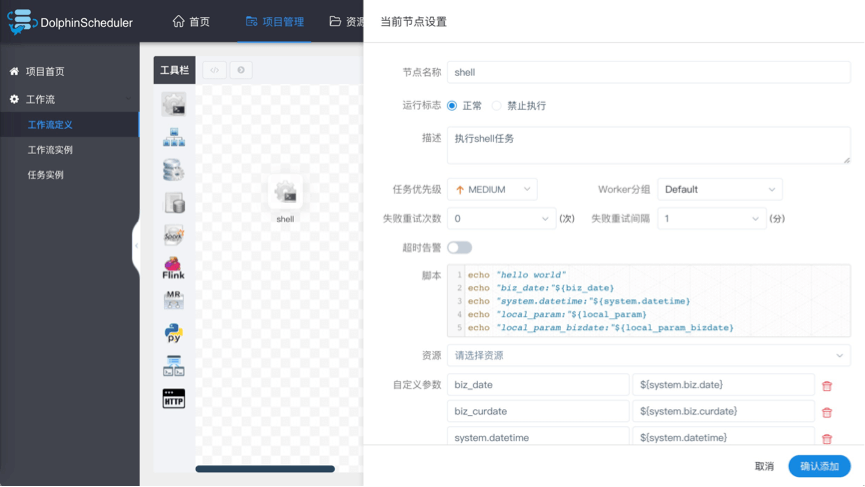This screenshot has height=487, width=865.
Task: Click the circular arrow toolbar button
Action: (x=241, y=70)
